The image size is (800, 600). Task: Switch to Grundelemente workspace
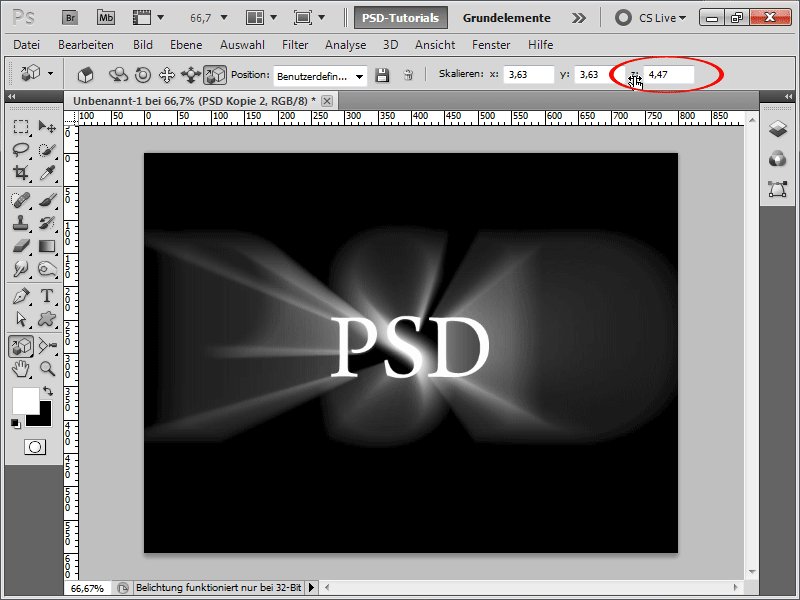click(x=507, y=18)
